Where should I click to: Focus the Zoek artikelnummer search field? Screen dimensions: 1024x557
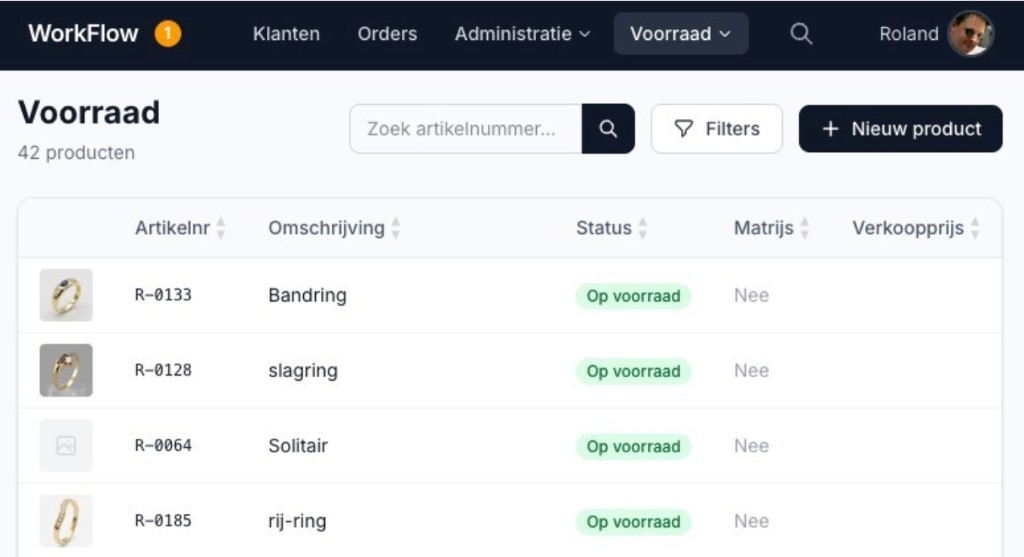click(x=465, y=129)
